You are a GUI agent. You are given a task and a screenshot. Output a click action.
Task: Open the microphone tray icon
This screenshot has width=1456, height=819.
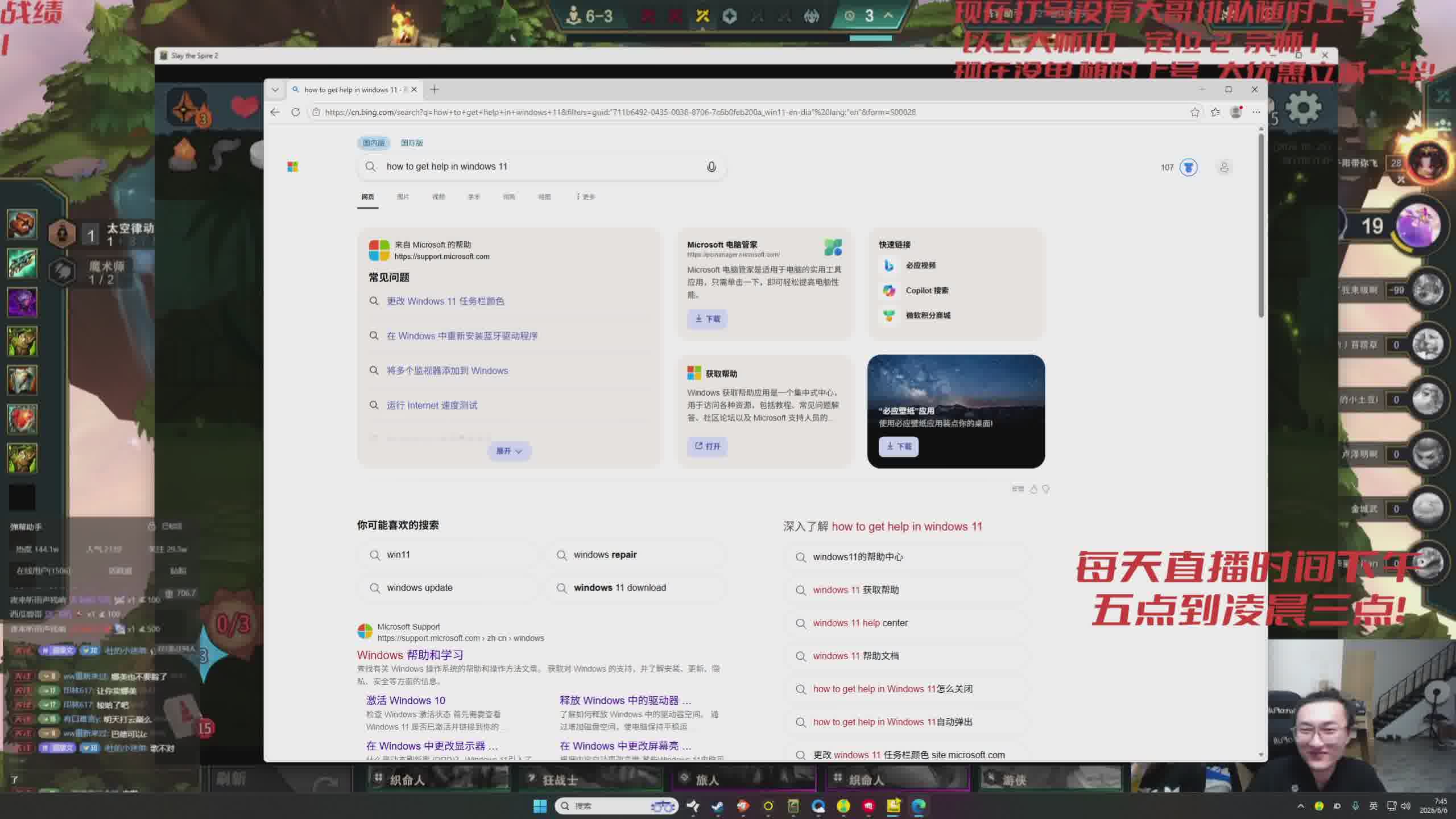click(x=1355, y=806)
